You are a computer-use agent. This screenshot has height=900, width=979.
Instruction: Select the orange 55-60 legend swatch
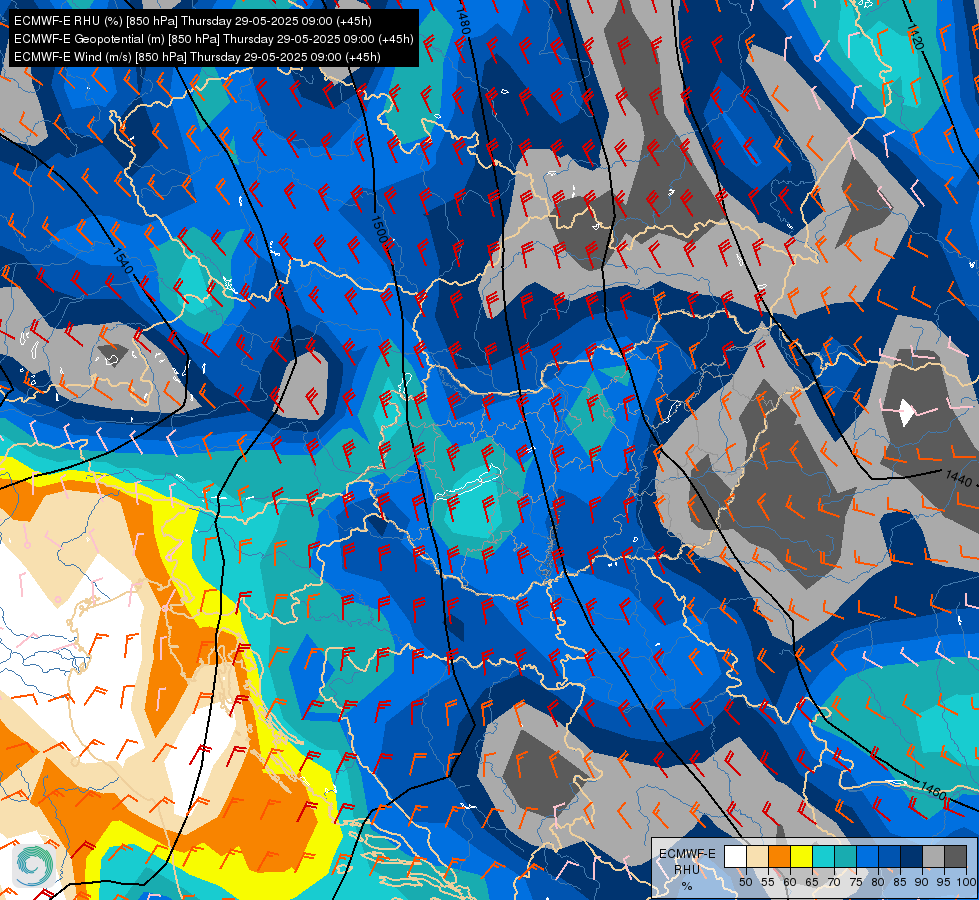(x=779, y=856)
